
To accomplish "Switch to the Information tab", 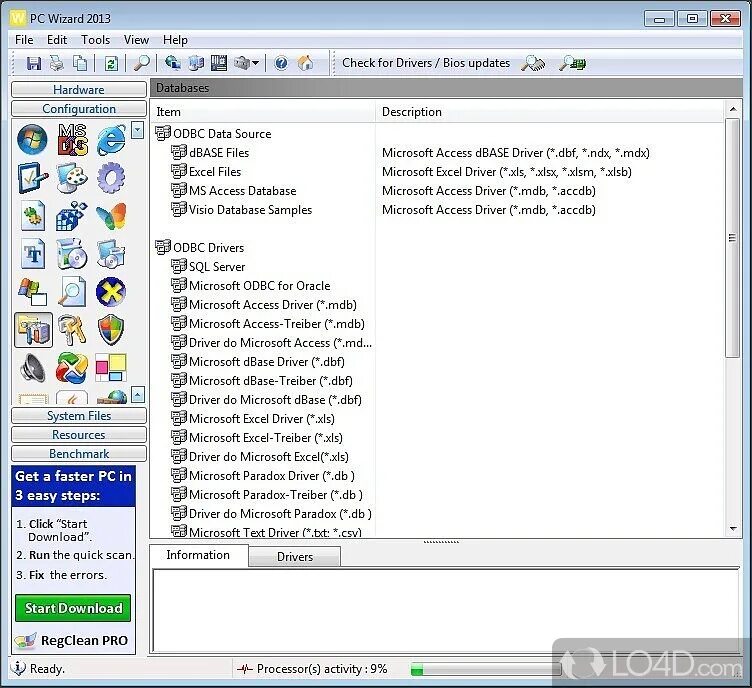I will coord(198,555).
